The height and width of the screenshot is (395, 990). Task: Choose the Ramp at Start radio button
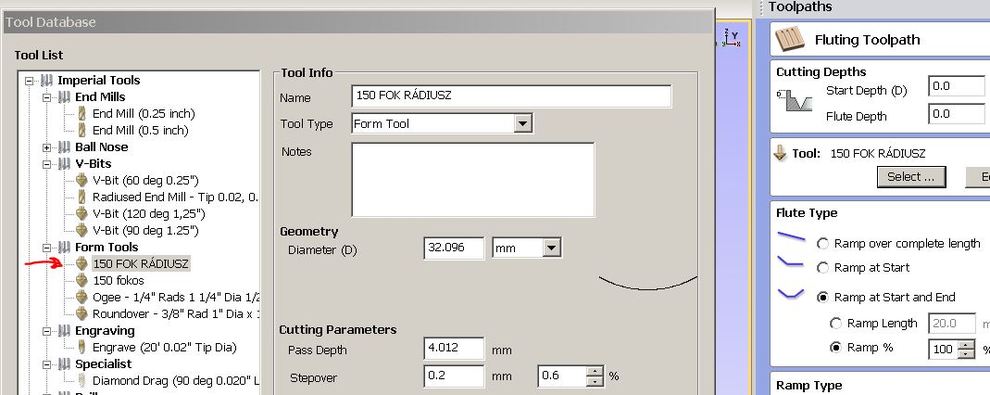coord(823,268)
